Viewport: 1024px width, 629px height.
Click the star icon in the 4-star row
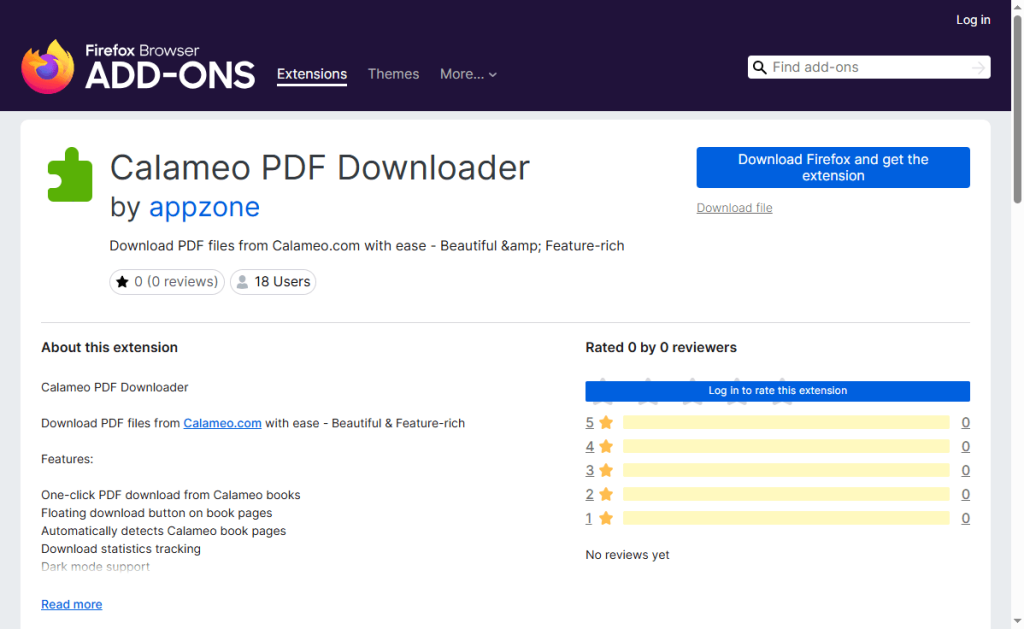coord(606,446)
